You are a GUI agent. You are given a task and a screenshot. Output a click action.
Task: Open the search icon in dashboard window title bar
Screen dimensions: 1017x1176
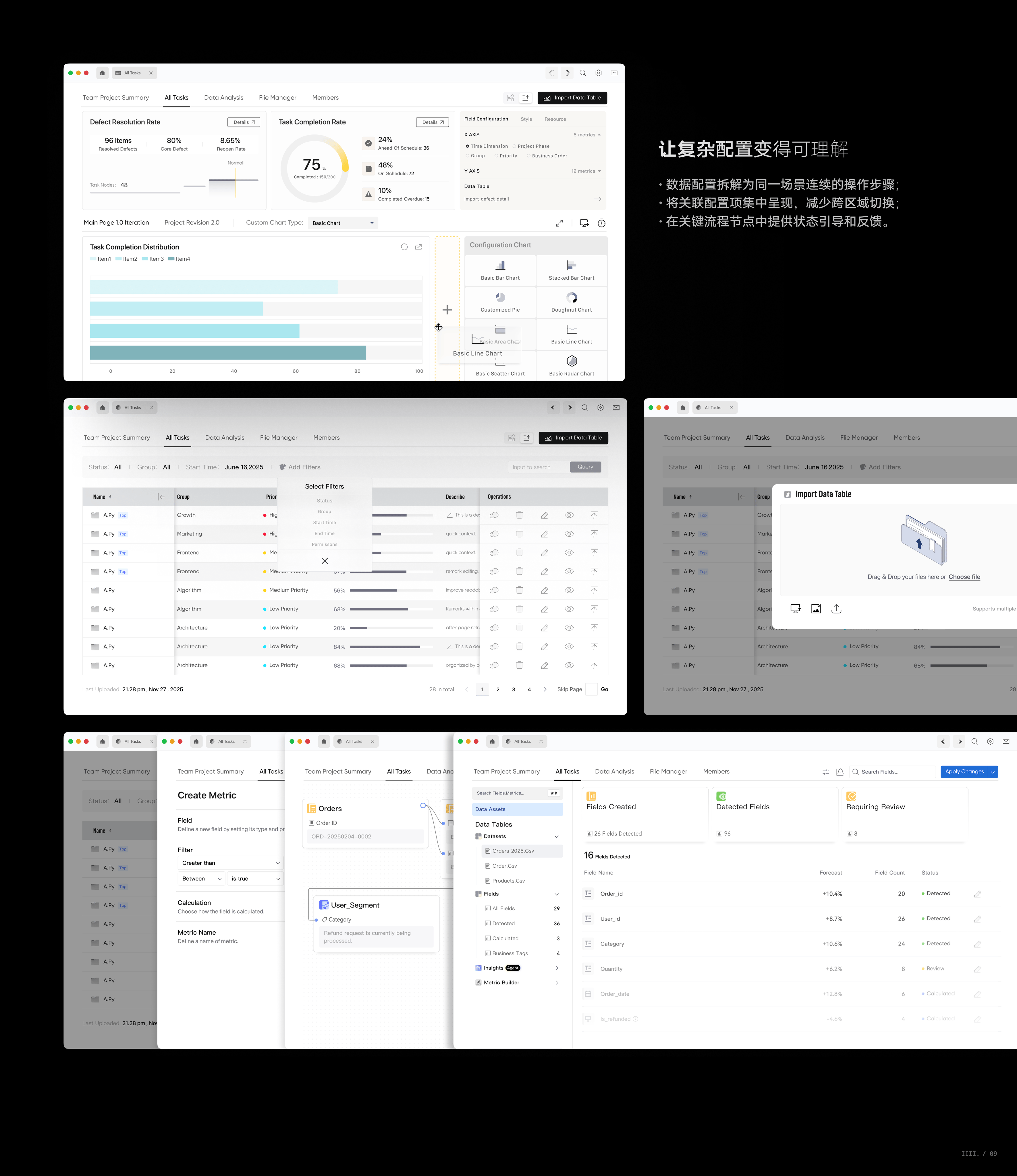[583, 73]
